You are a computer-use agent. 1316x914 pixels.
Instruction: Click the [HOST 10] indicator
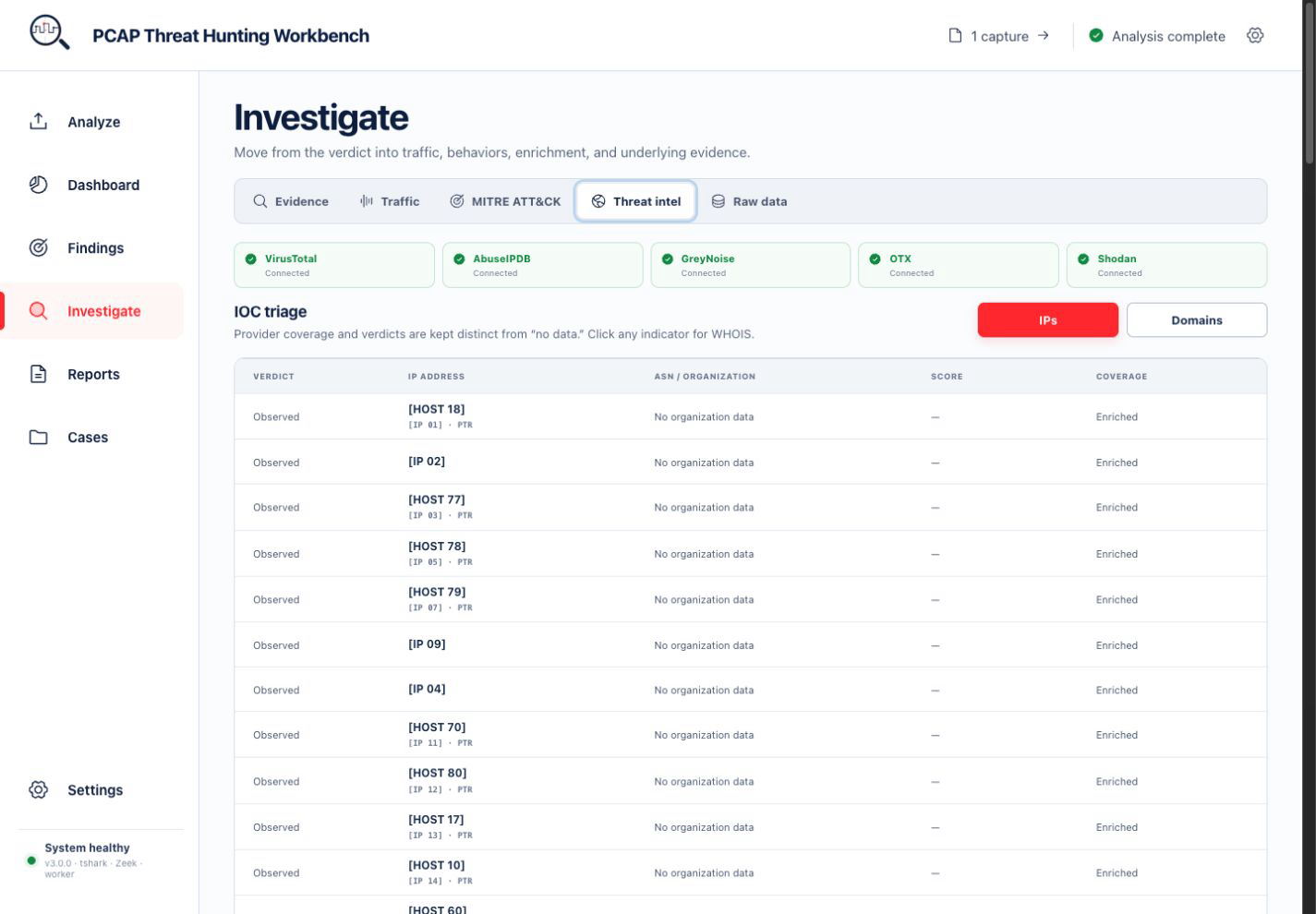437,865
